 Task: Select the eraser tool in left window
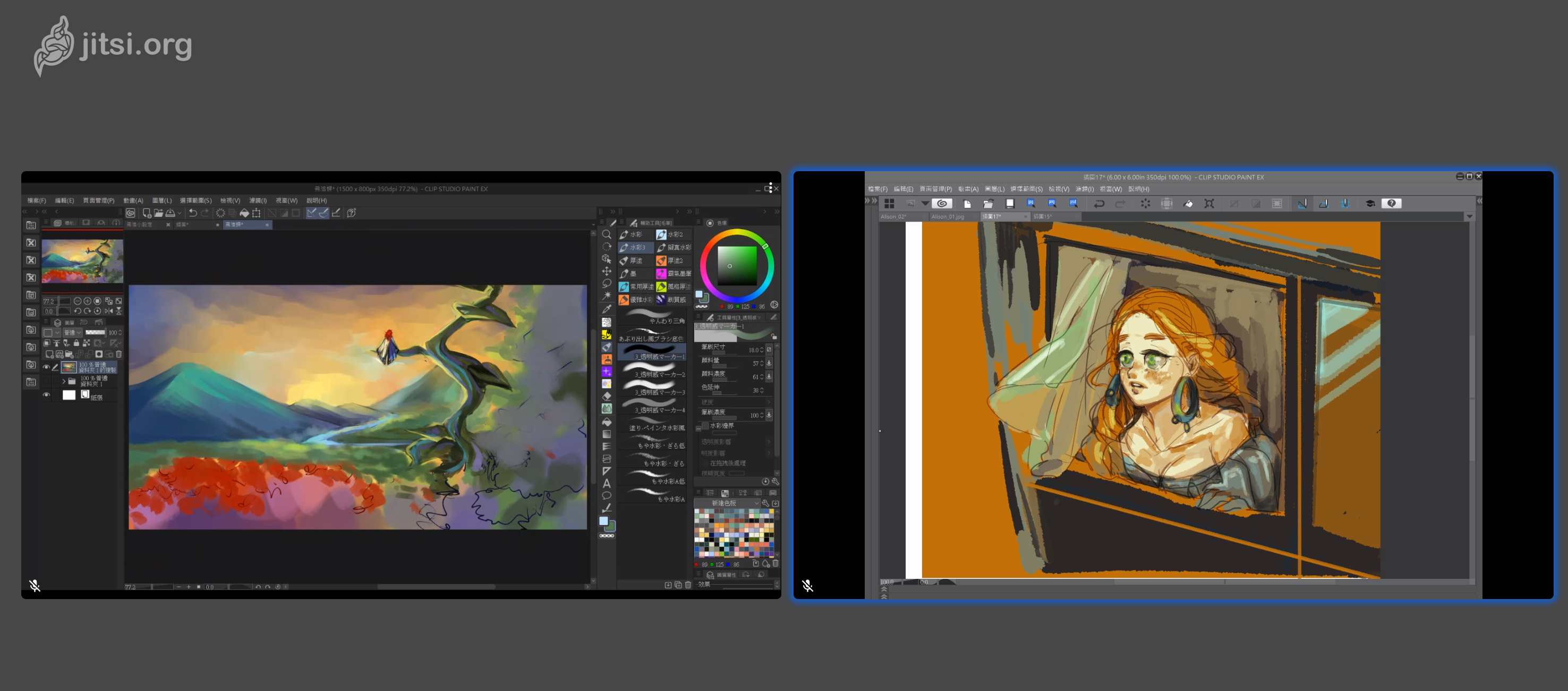[x=606, y=396]
